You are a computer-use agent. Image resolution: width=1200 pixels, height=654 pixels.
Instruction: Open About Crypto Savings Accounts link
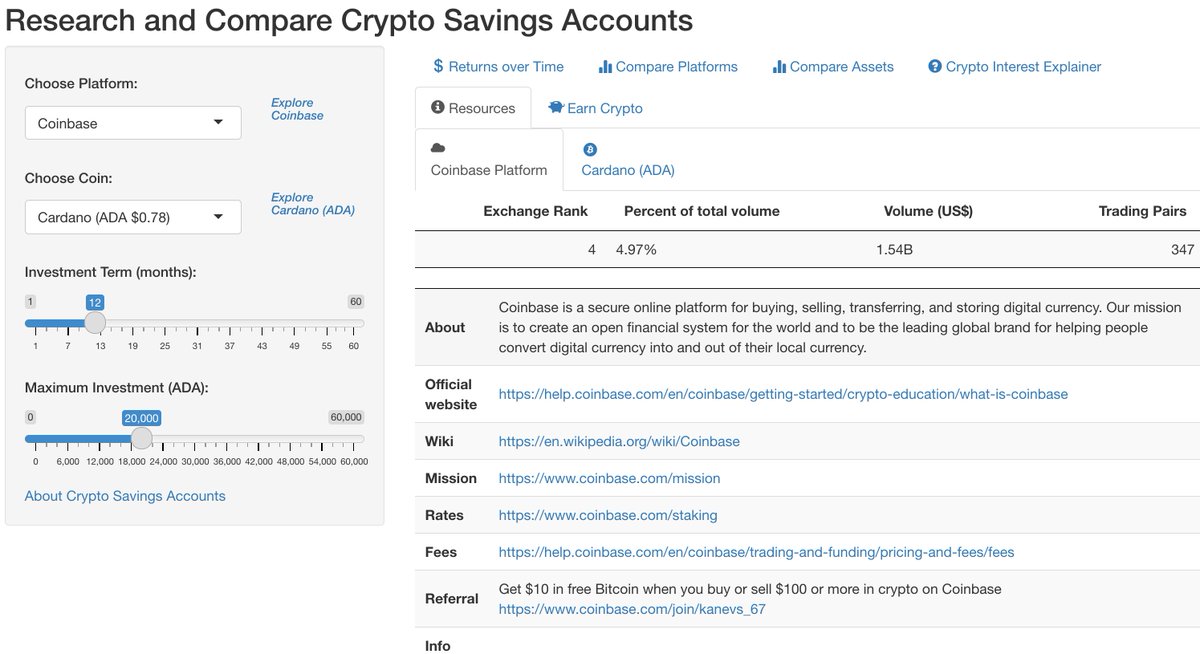coord(125,496)
